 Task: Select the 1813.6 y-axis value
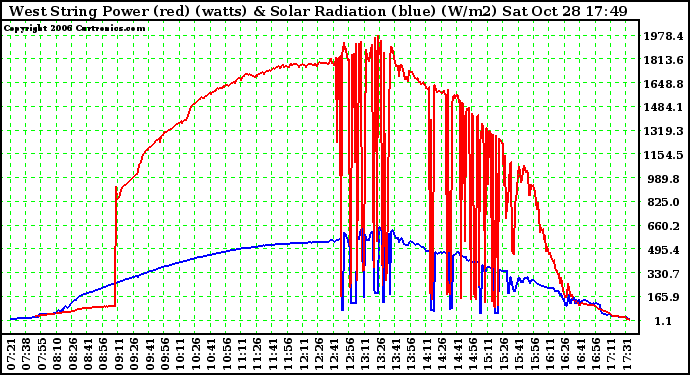[664, 60]
